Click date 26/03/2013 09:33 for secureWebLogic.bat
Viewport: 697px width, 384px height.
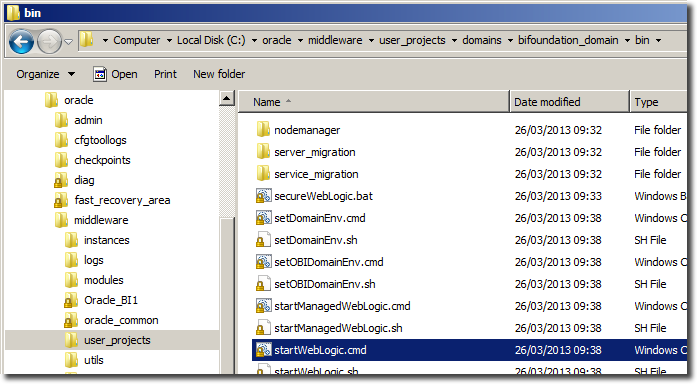coord(558,196)
